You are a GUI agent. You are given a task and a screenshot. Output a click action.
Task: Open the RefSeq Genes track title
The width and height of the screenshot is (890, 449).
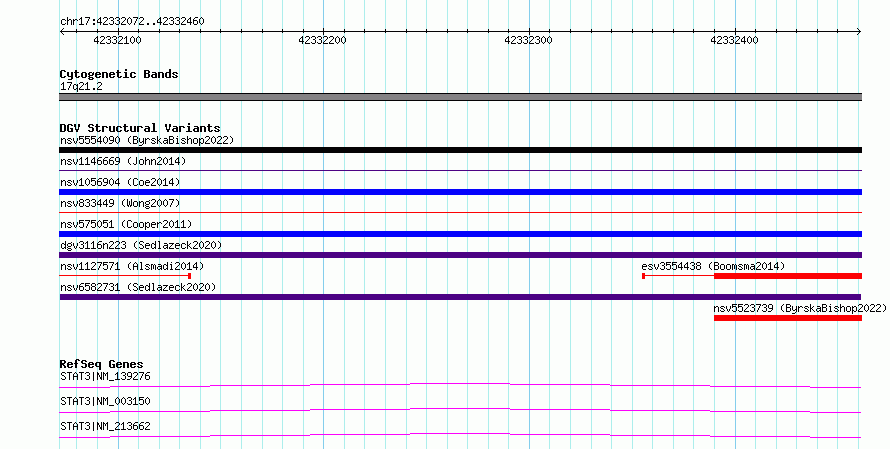point(101,364)
